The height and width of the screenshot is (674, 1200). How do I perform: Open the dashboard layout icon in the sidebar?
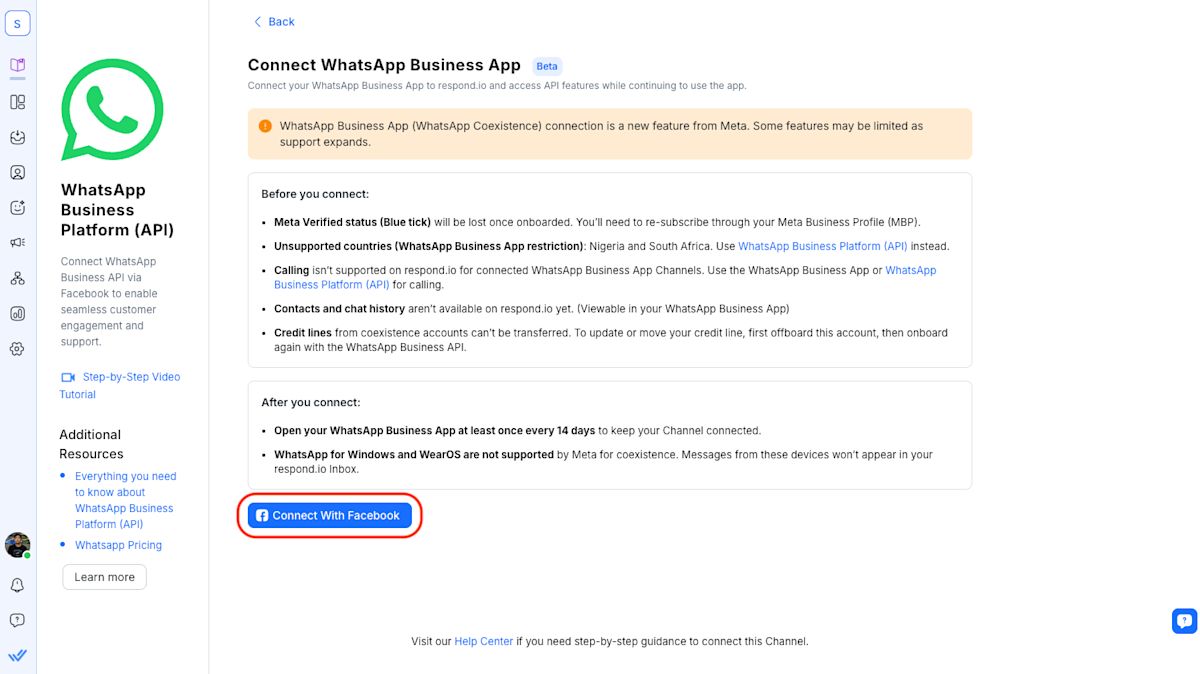17,102
